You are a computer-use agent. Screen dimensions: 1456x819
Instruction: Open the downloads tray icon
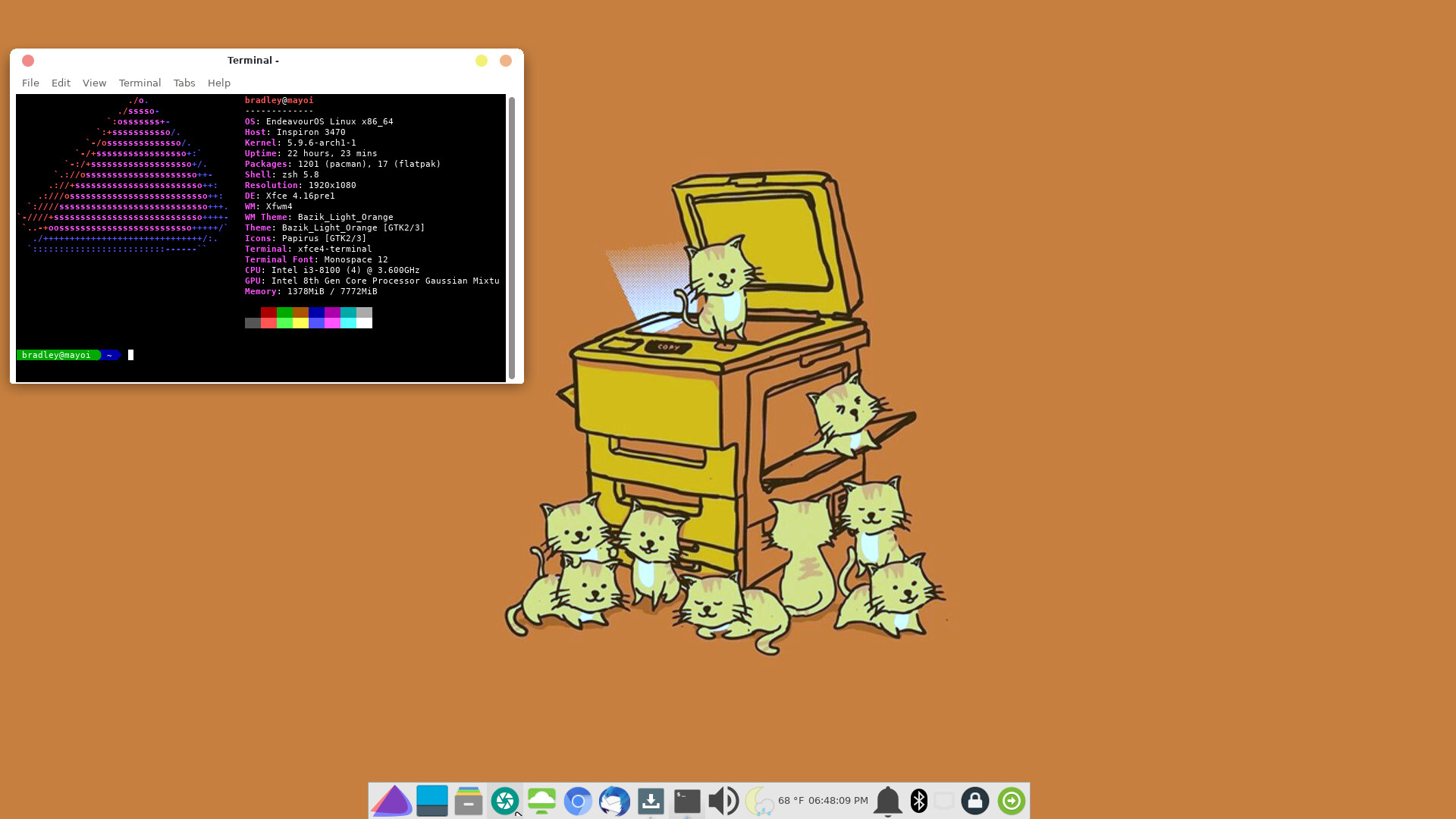point(651,801)
